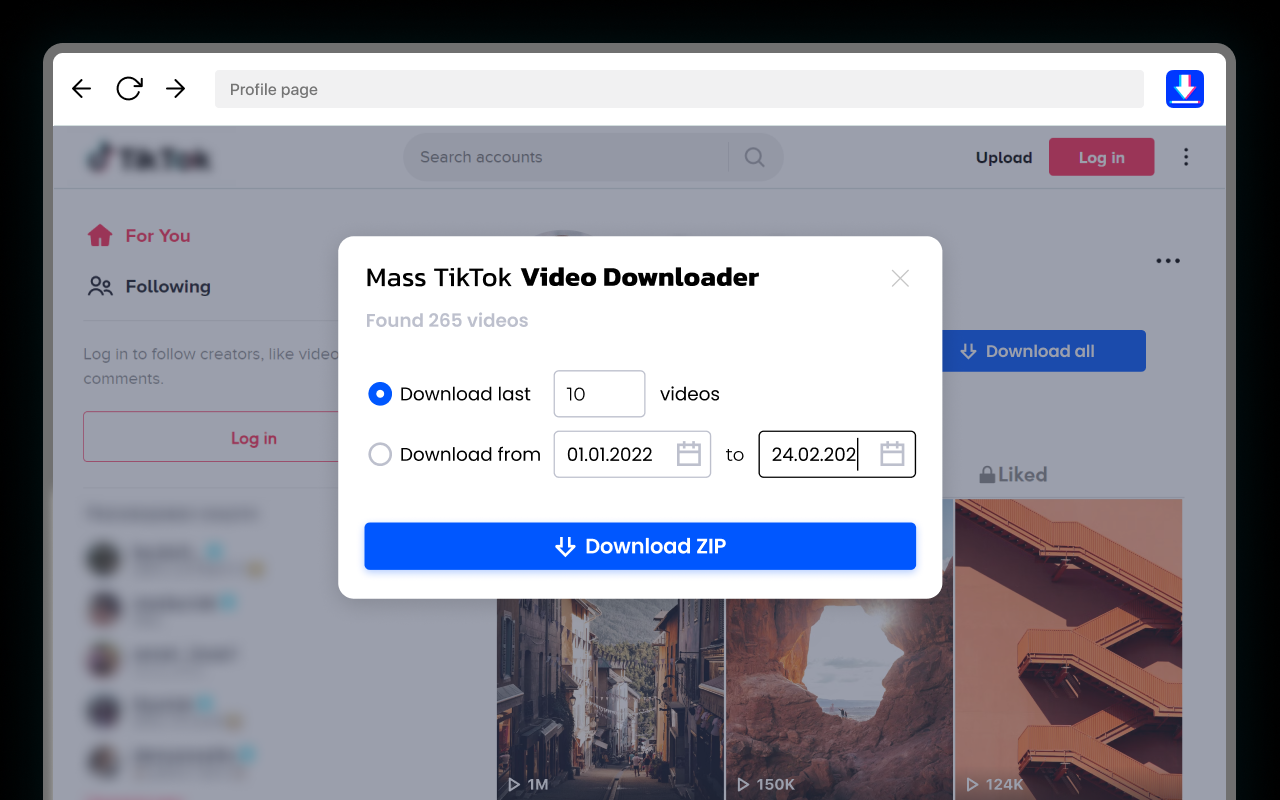Click the locked Liked tab padlock icon
This screenshot has height=800, width=1280.
click(986, 474)
